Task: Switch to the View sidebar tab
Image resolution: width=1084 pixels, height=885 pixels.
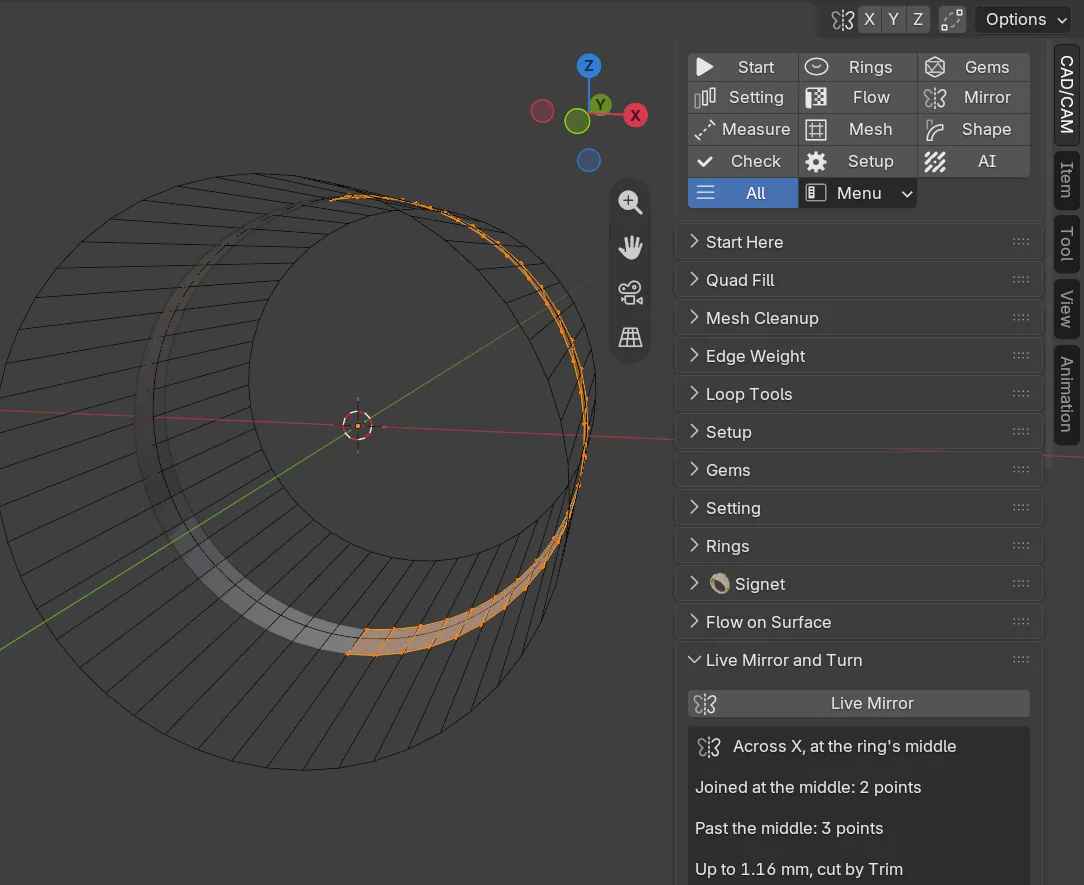Action: pyautogui.click(x=1067, y=309)
